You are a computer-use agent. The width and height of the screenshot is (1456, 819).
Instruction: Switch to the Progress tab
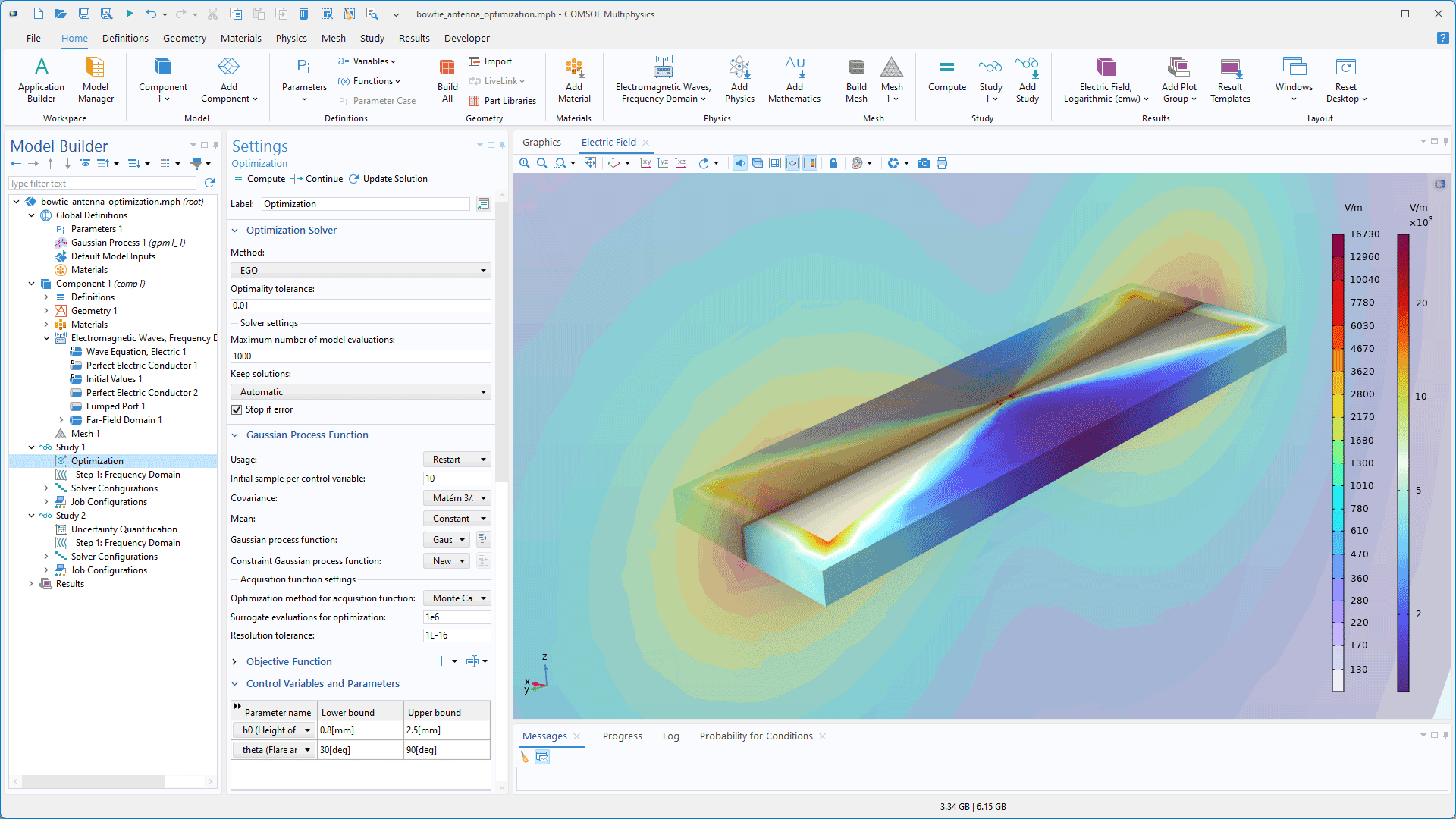[x=622, y=736]
